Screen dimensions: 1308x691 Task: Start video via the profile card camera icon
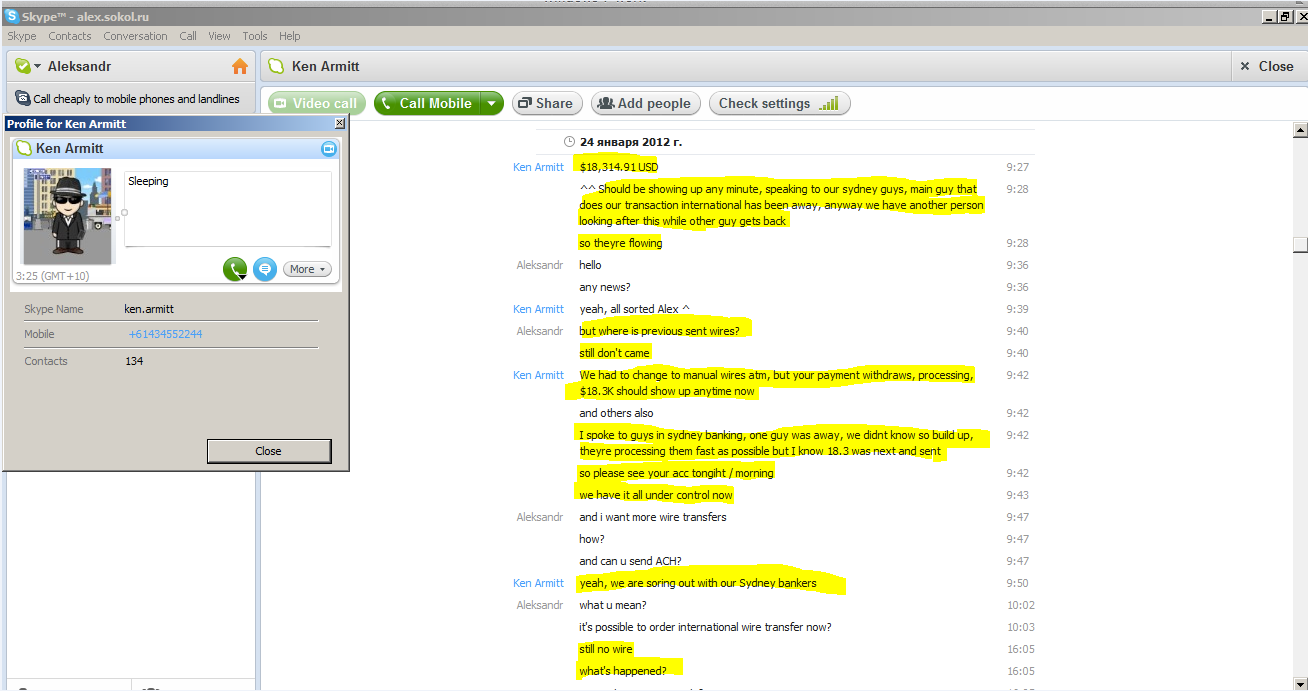pos(329,149)
